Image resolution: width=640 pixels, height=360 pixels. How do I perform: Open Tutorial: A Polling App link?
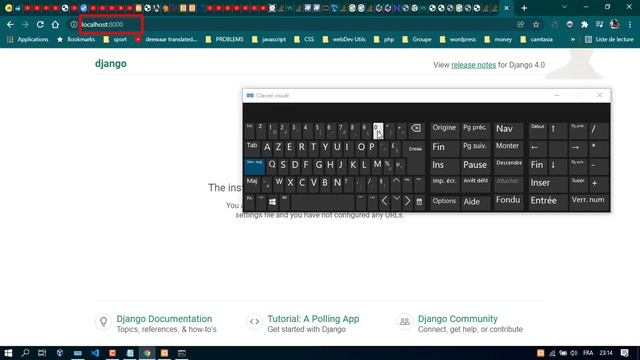pos(313,319)
